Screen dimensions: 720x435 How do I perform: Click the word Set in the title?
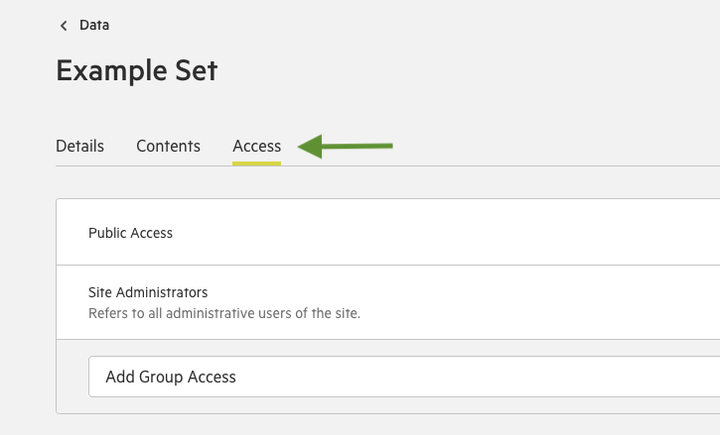[196, 71]
